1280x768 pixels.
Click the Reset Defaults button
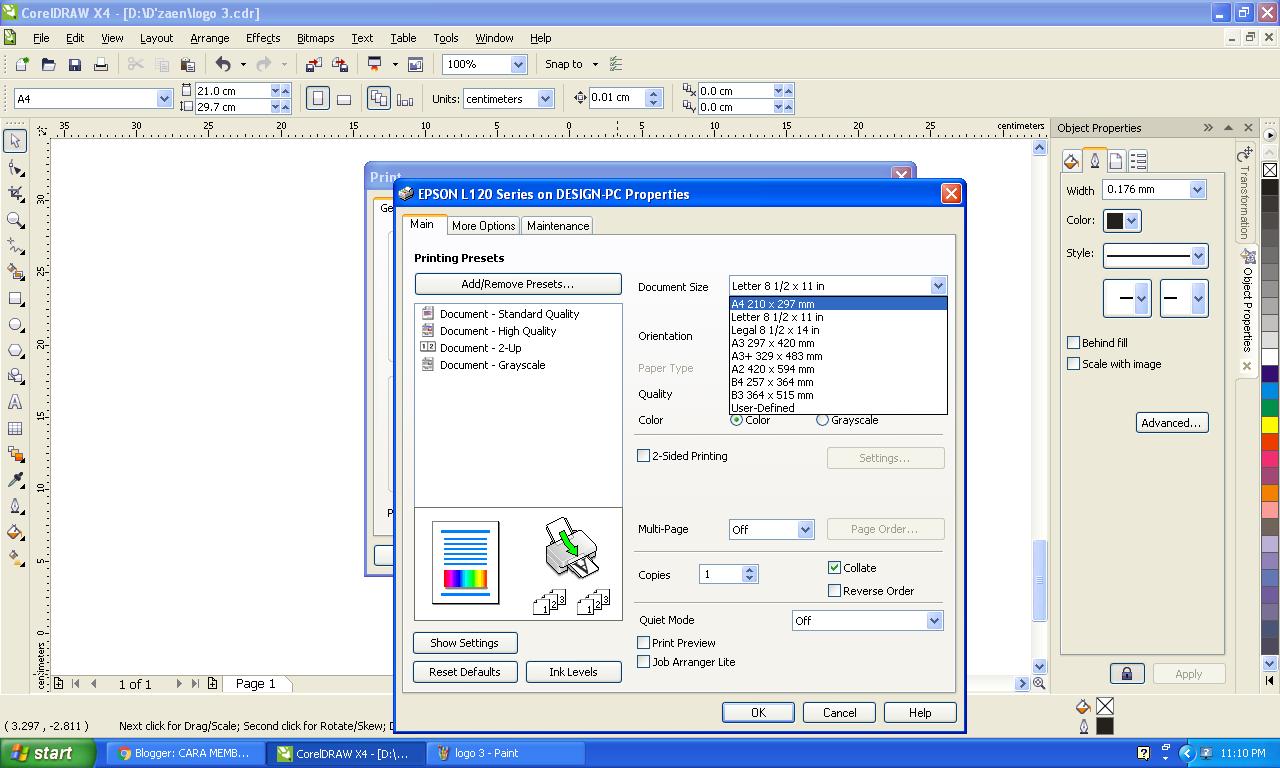tap(465, 672)
